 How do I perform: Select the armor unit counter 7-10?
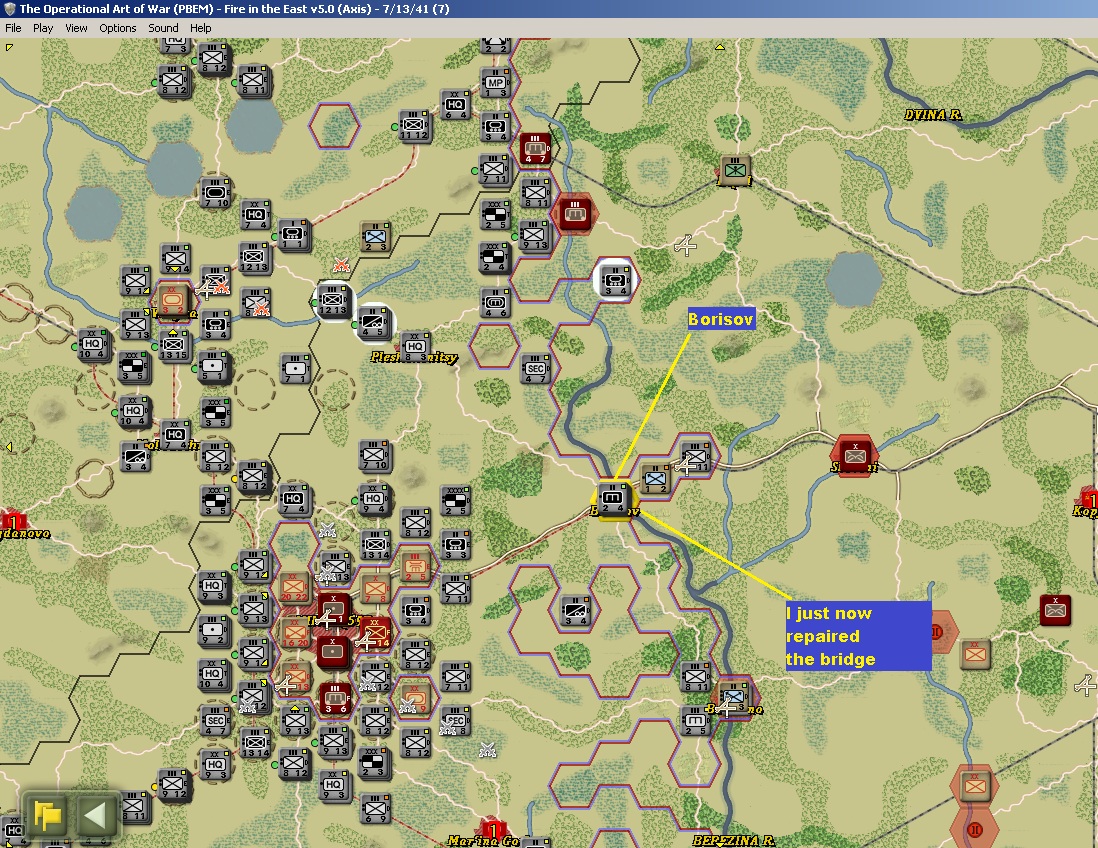(215, 192)
